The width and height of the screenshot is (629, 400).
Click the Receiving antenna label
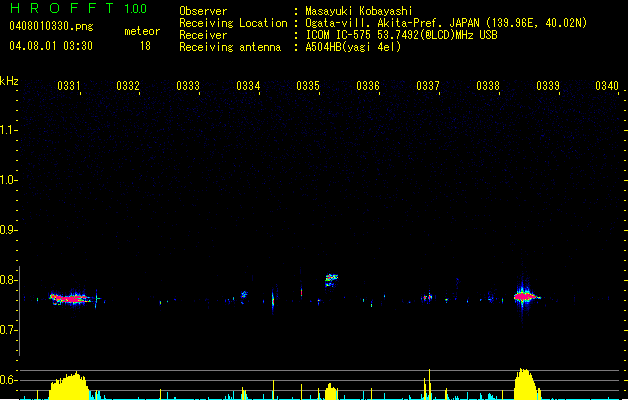click(x=230, y=47)
